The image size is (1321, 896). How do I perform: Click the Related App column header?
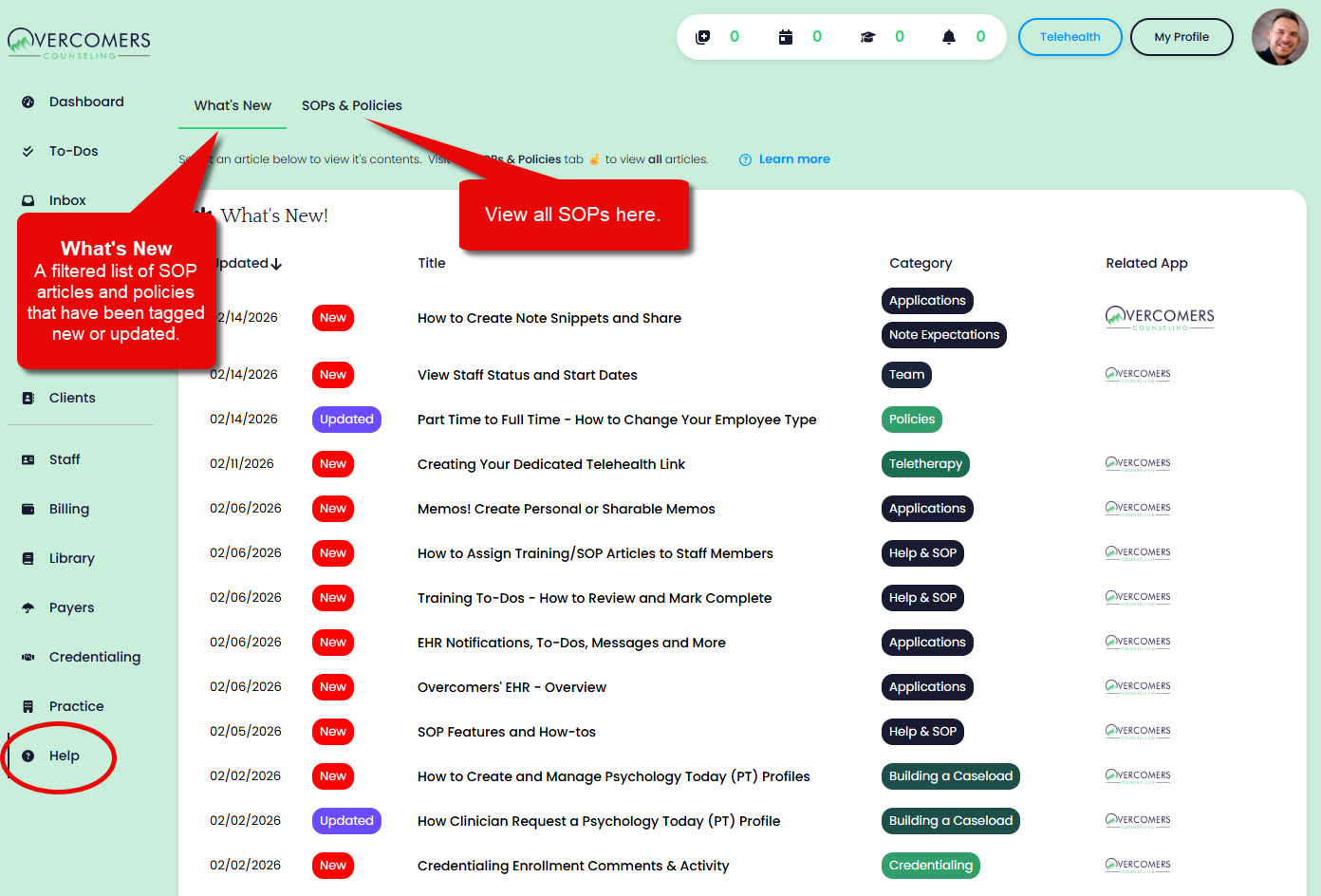[x=1146, y=263]
